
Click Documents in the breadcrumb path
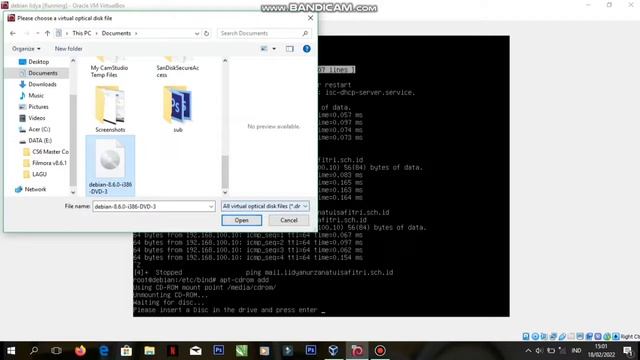116,33
